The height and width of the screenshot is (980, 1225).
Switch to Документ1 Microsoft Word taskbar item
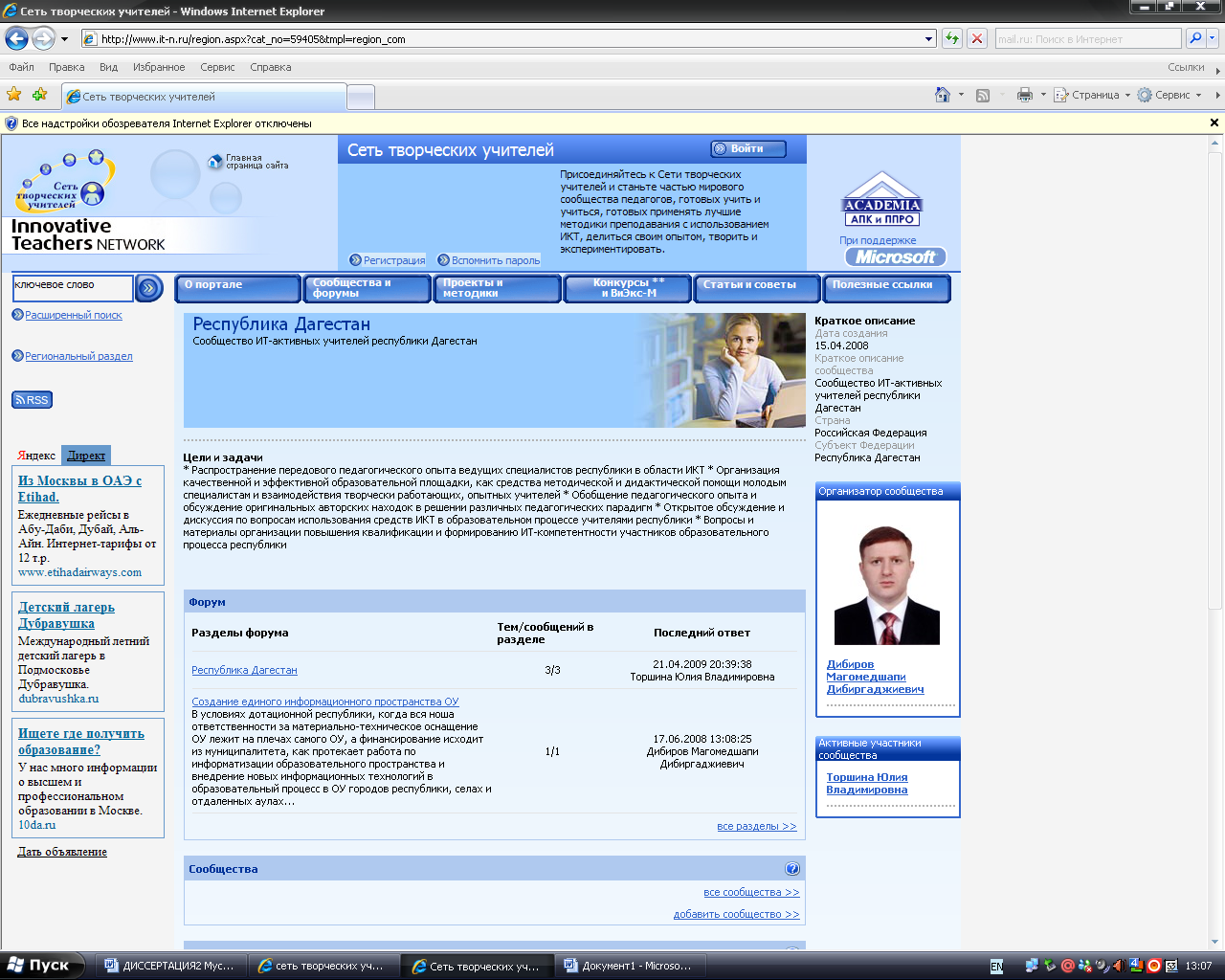tap(630, 966)
